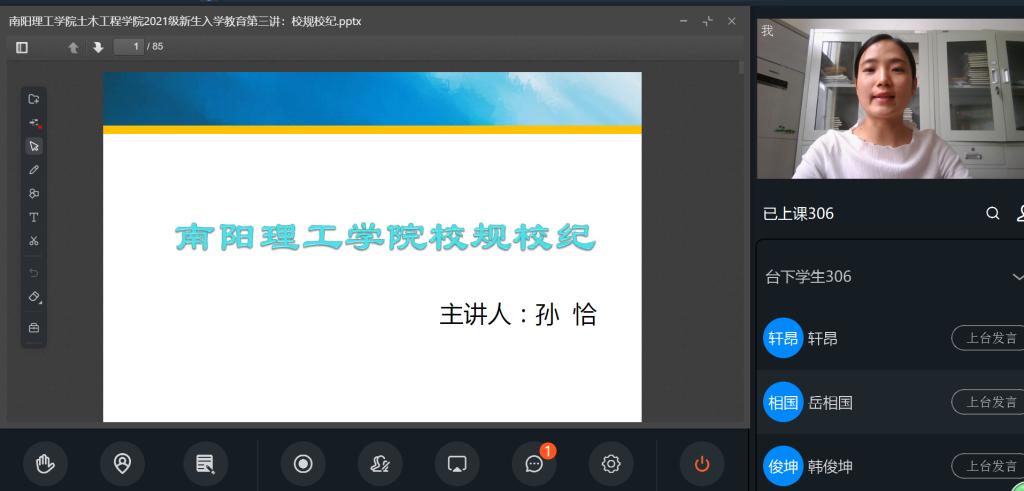Click the raise hand icon
Viewport: 1024px width, 491px height.
[x=45, y=463]
